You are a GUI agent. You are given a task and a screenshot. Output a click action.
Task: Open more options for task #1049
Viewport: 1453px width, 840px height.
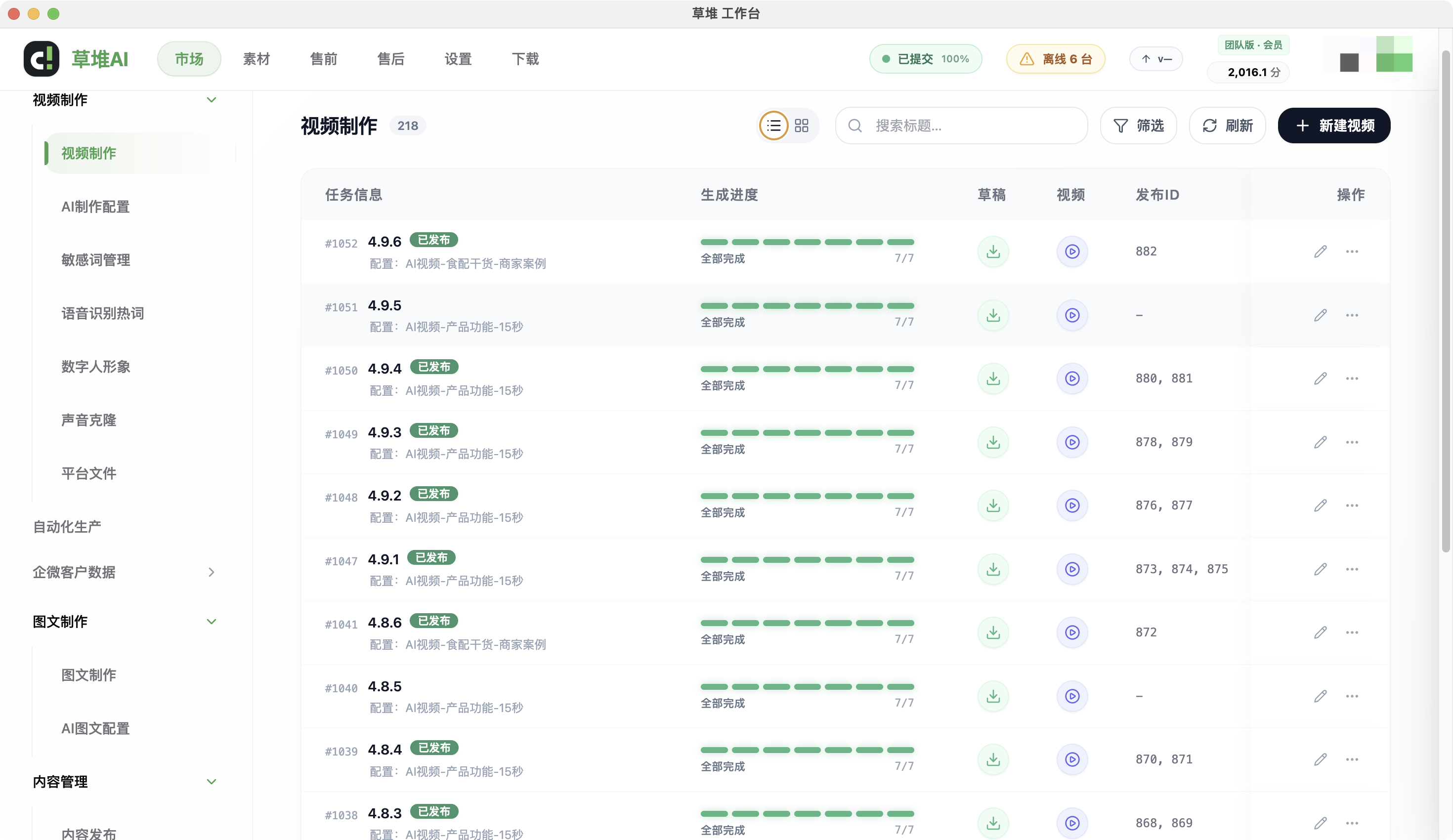point(1353,442)
